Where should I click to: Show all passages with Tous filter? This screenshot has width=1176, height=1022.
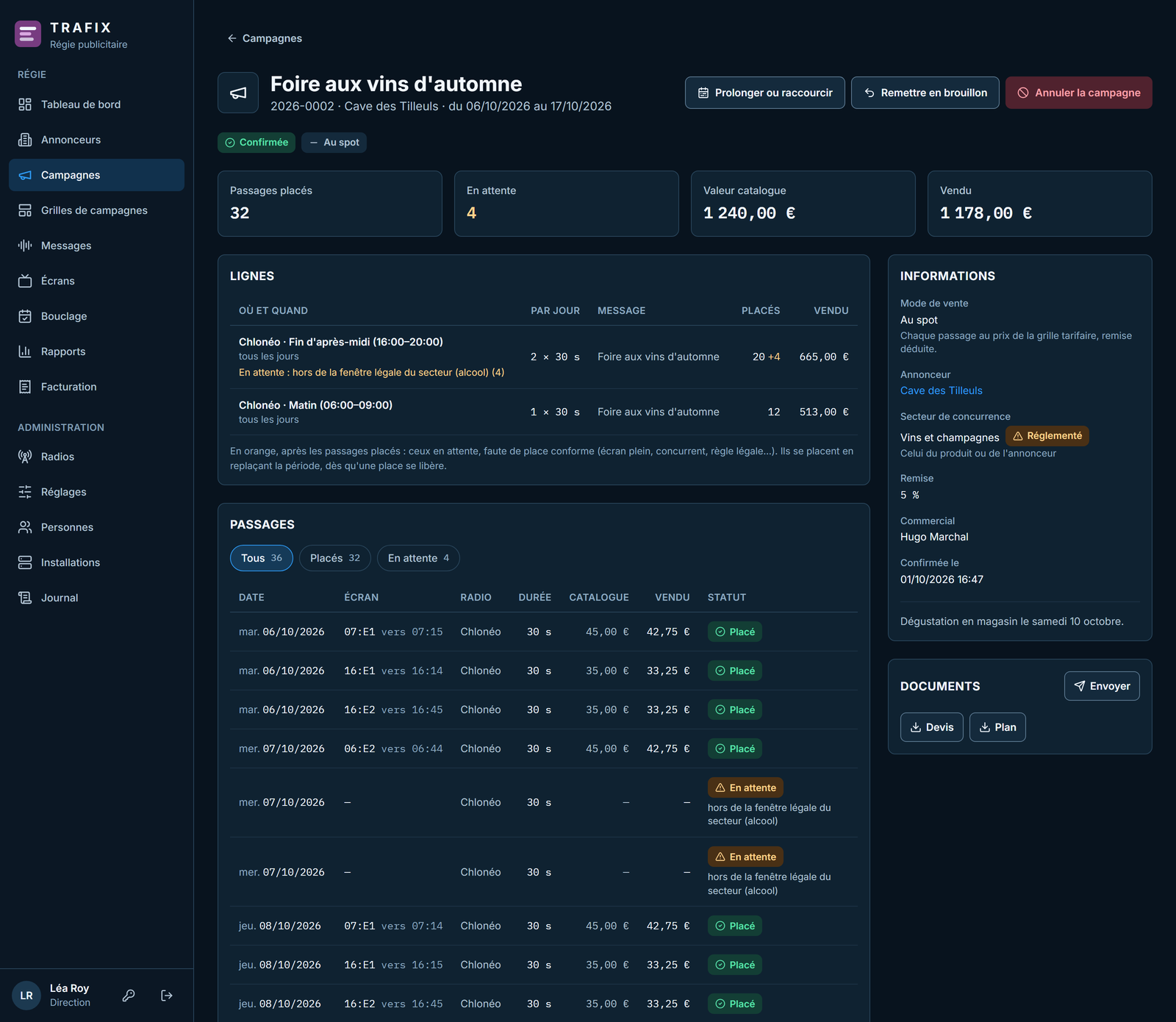click(x=262, y=558)
